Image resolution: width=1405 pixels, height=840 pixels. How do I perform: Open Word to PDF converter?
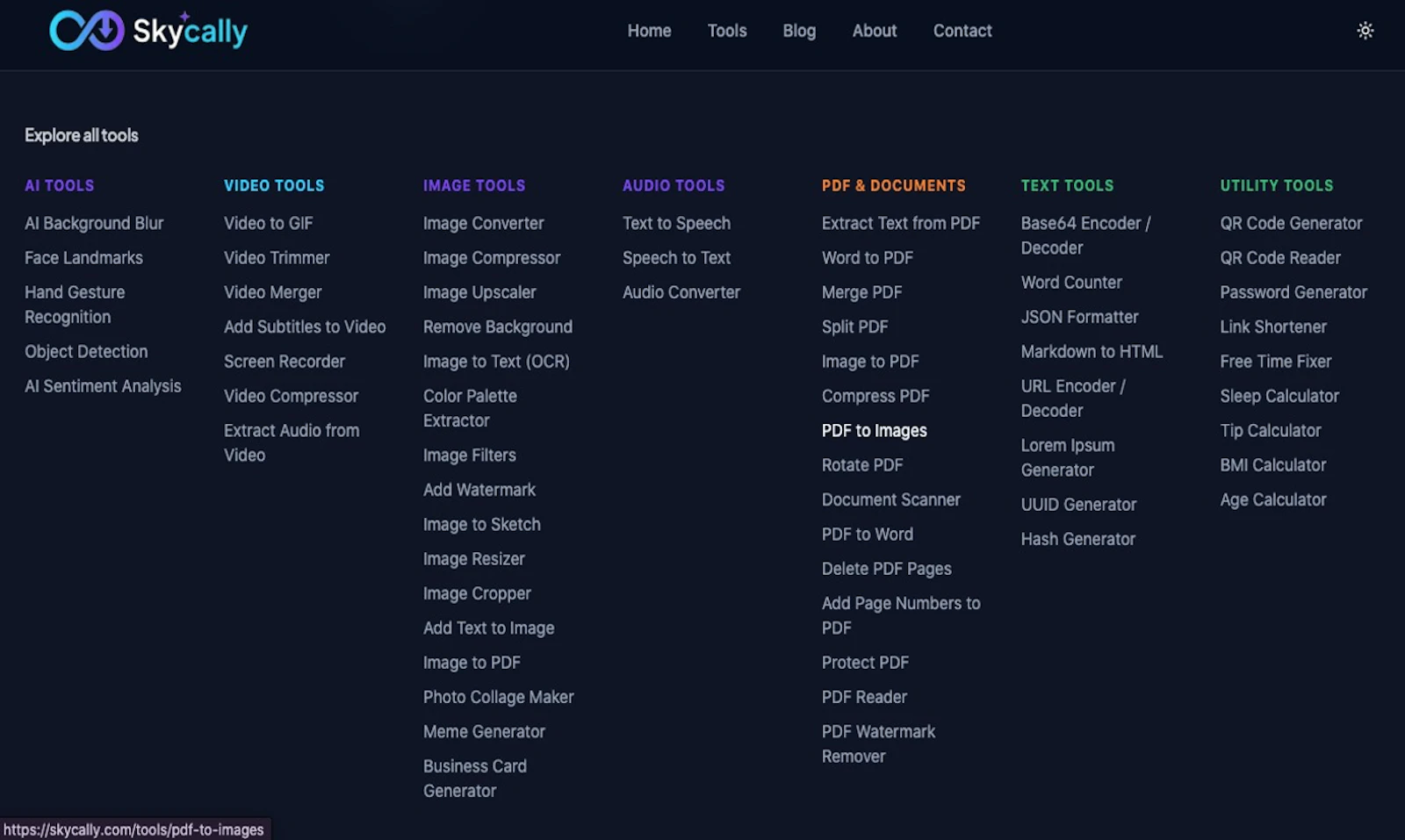click(868, 258)
